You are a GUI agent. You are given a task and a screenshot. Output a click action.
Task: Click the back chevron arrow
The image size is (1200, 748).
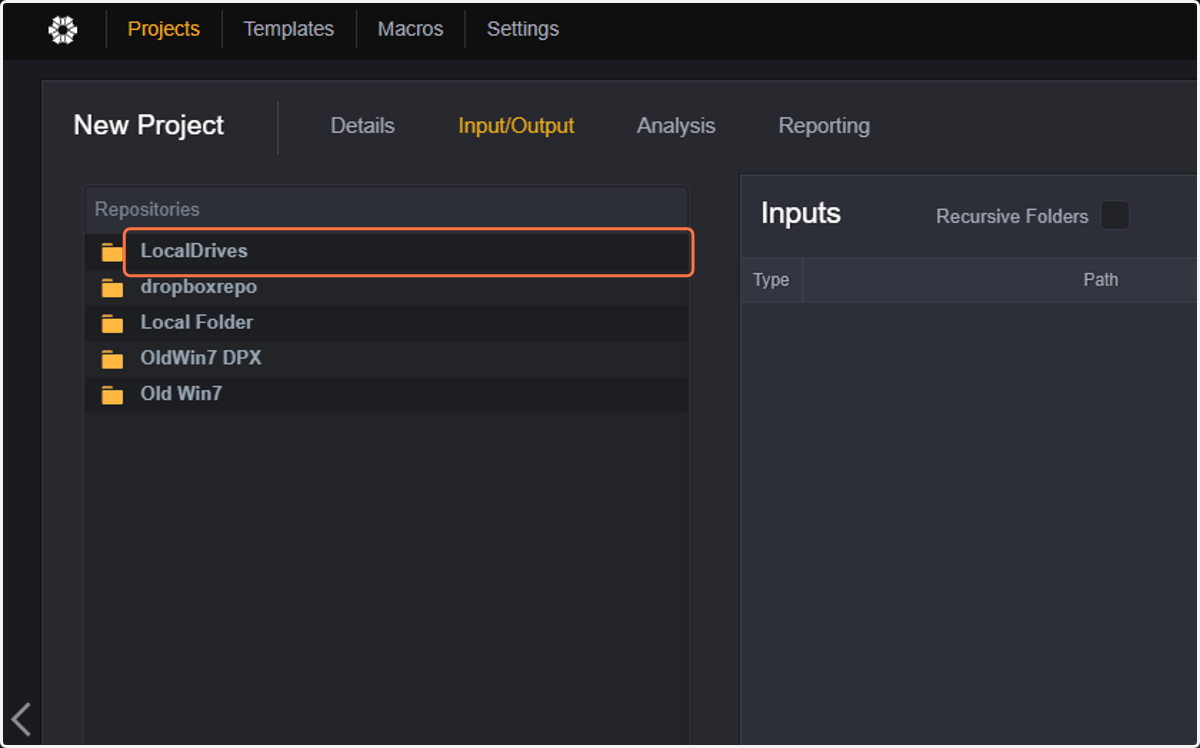coord(22,719)
